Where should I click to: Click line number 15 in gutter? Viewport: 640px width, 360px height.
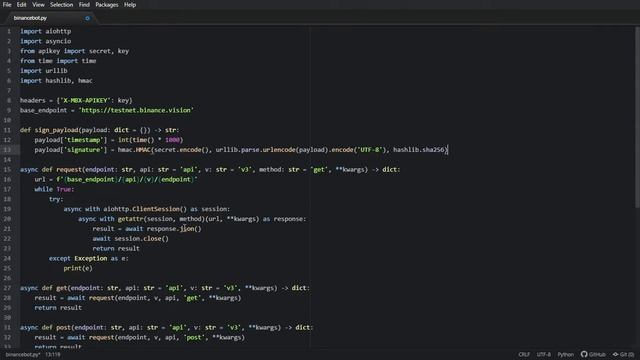point(7,169)
